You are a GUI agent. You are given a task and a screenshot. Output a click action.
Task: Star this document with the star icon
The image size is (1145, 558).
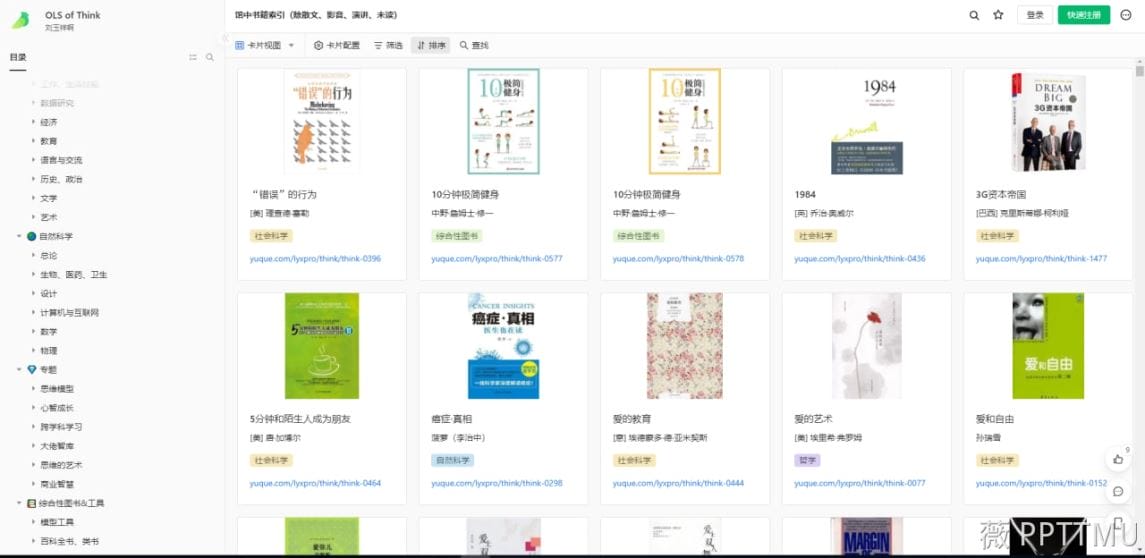[x=998, y=15]
